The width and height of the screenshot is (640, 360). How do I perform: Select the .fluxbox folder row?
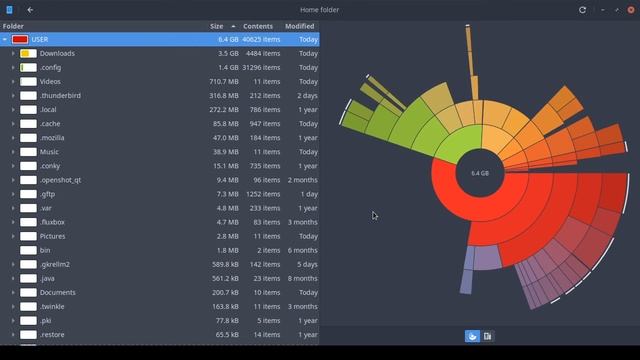(x=160, y=222)
